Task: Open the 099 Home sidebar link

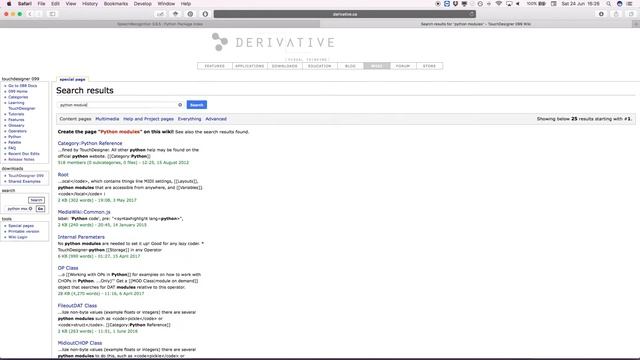Action: [x=18, y=91]
